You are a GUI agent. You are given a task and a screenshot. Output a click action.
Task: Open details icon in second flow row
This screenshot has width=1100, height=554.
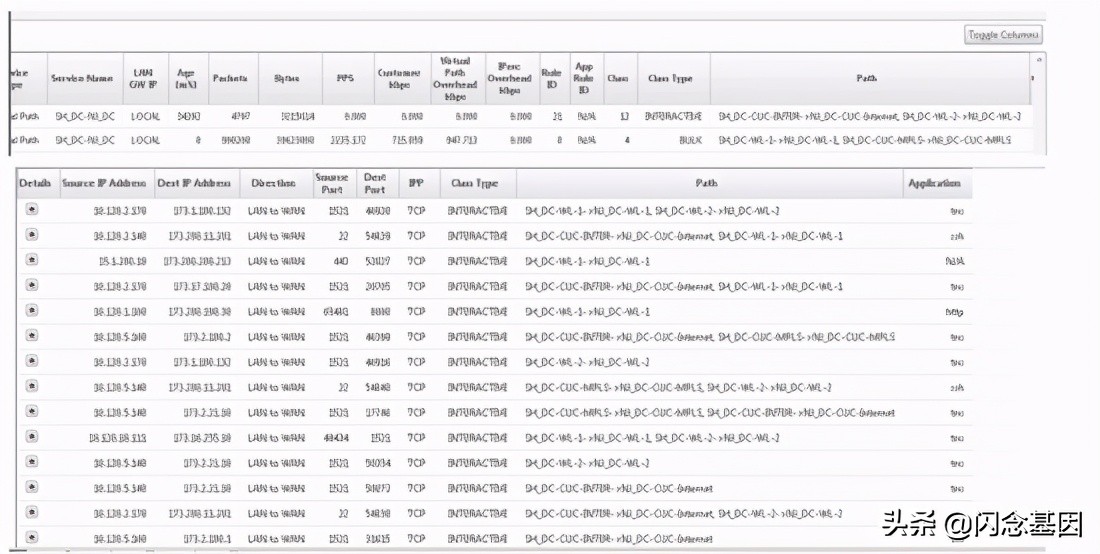coord(32,234)
